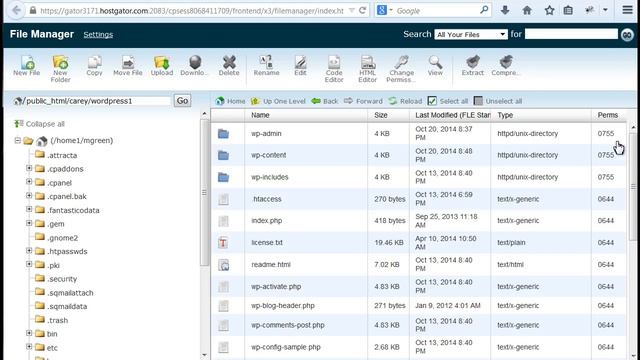The image size is (640, 360).
Task: Click the Copy toolbar icon
Action: click(x=94, y=66)
